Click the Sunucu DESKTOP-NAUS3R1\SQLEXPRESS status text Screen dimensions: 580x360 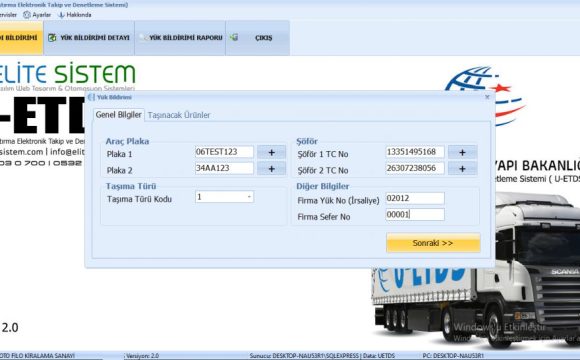[x=304, y=356]
